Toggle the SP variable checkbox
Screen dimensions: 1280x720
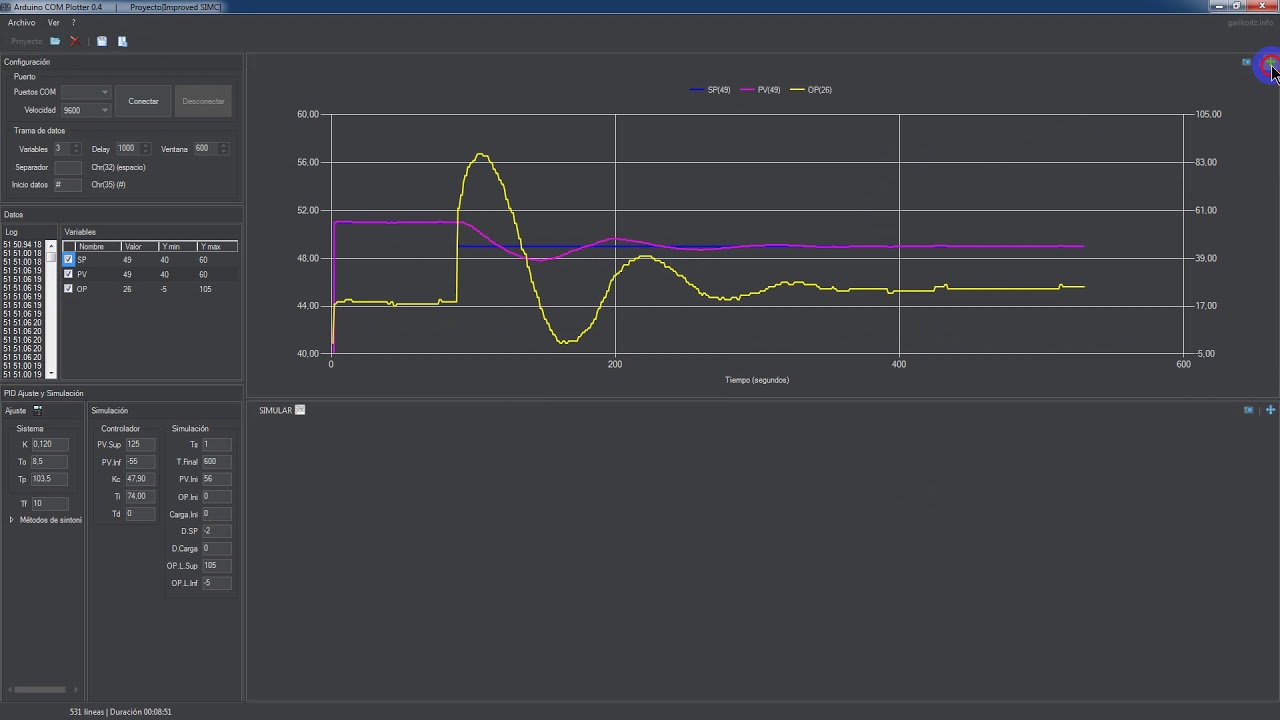tap(68, 260)
